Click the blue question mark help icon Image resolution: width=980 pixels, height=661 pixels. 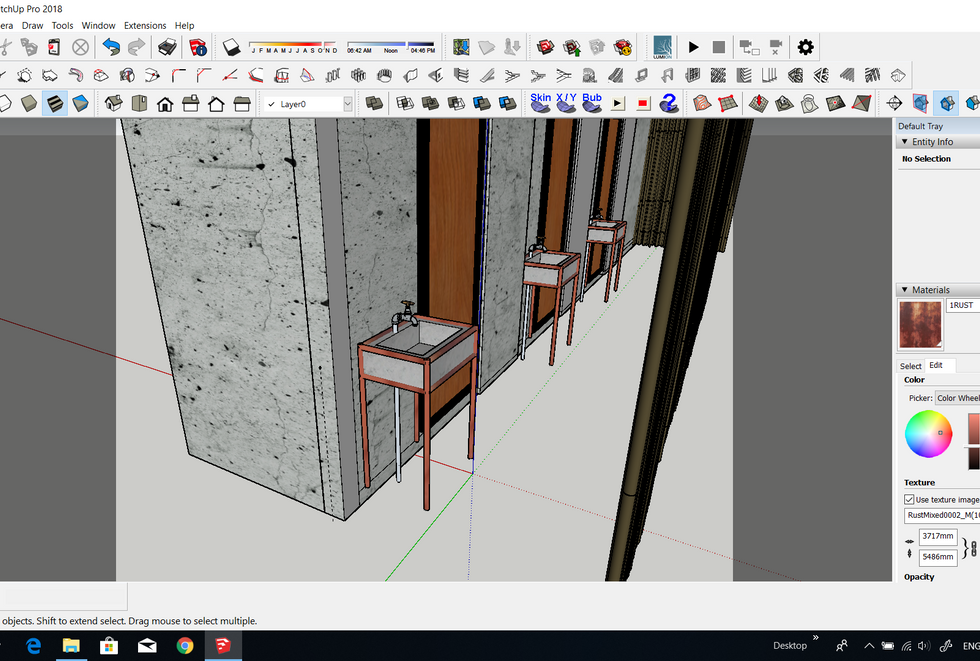point(669,103)
